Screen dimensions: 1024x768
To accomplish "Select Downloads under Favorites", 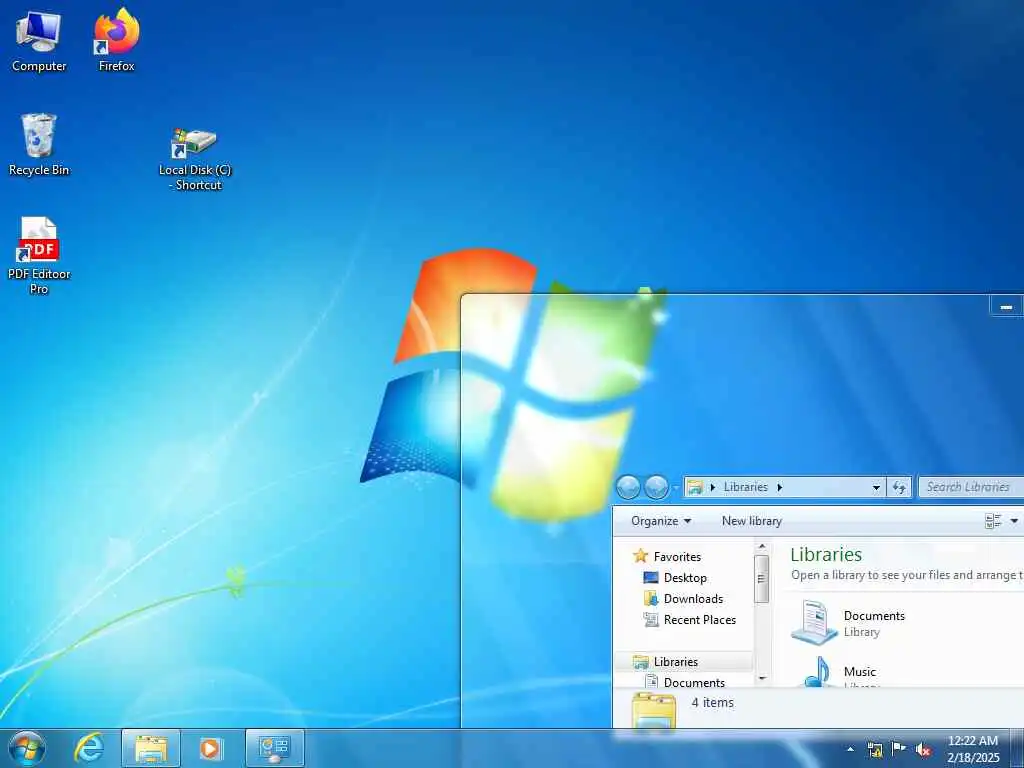I will [683, 599].
